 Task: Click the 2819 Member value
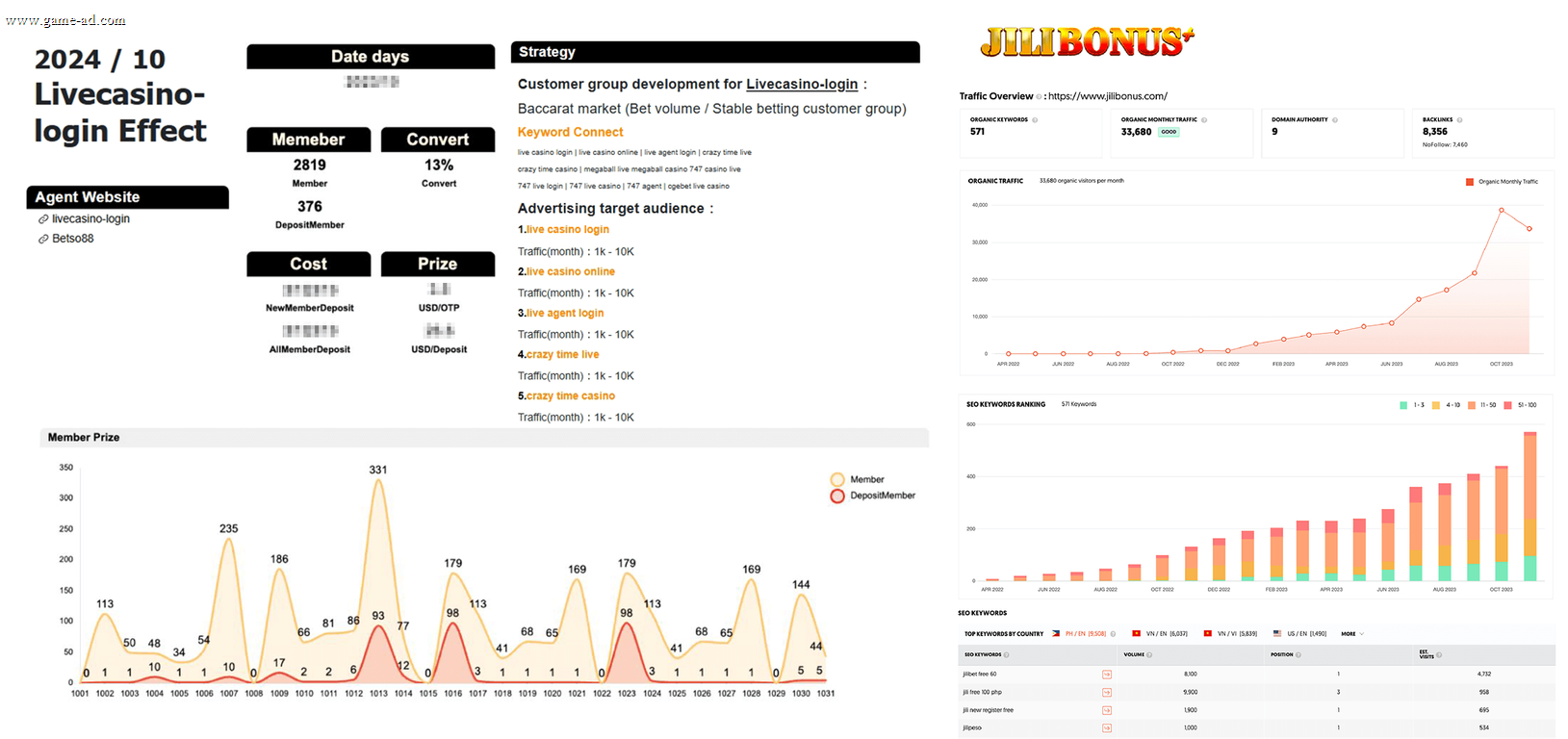310,166
